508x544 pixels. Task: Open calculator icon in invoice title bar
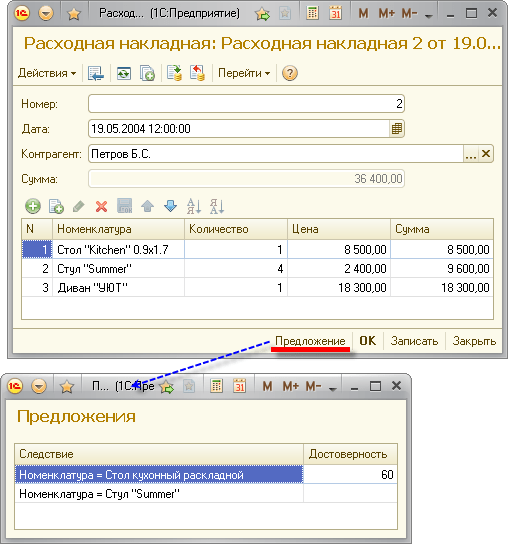(312, 14)
